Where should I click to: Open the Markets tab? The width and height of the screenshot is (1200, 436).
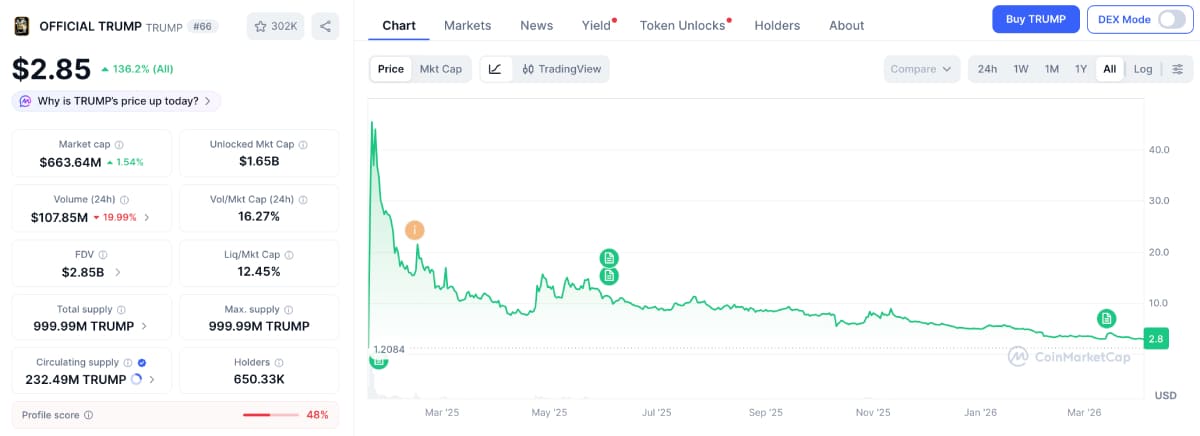tap(467, 25)
